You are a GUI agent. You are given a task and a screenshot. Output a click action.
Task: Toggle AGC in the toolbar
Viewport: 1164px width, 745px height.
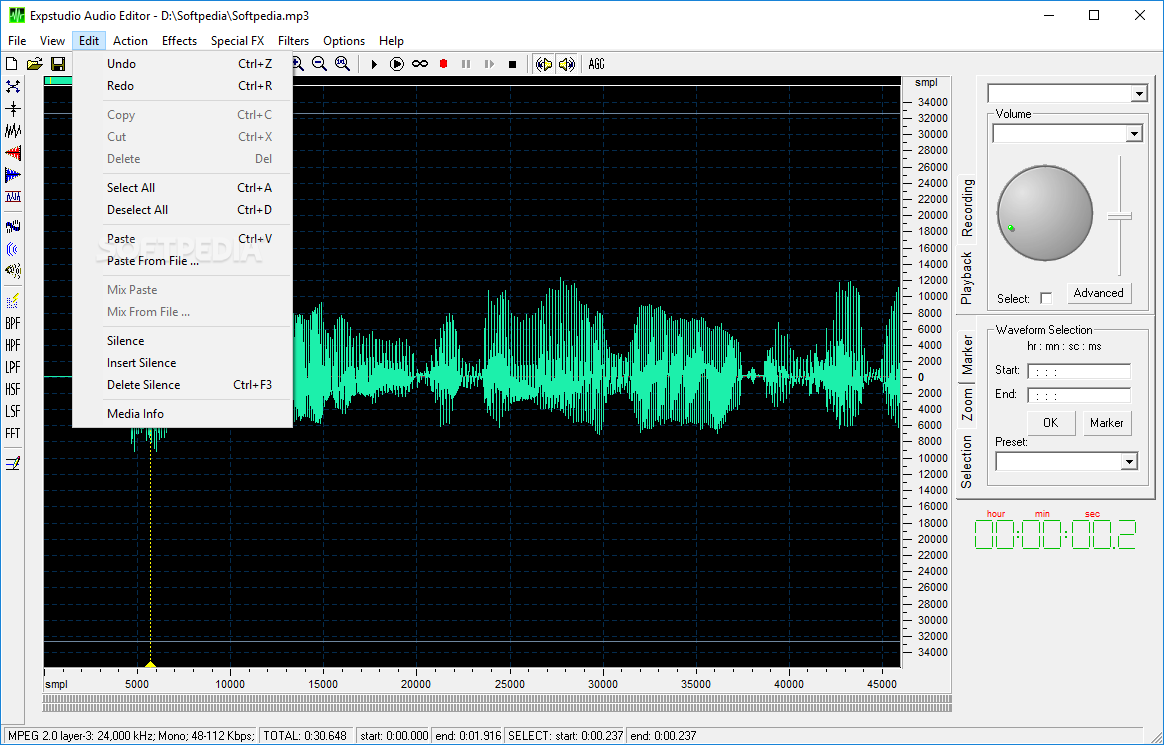(x=596, y=65)
